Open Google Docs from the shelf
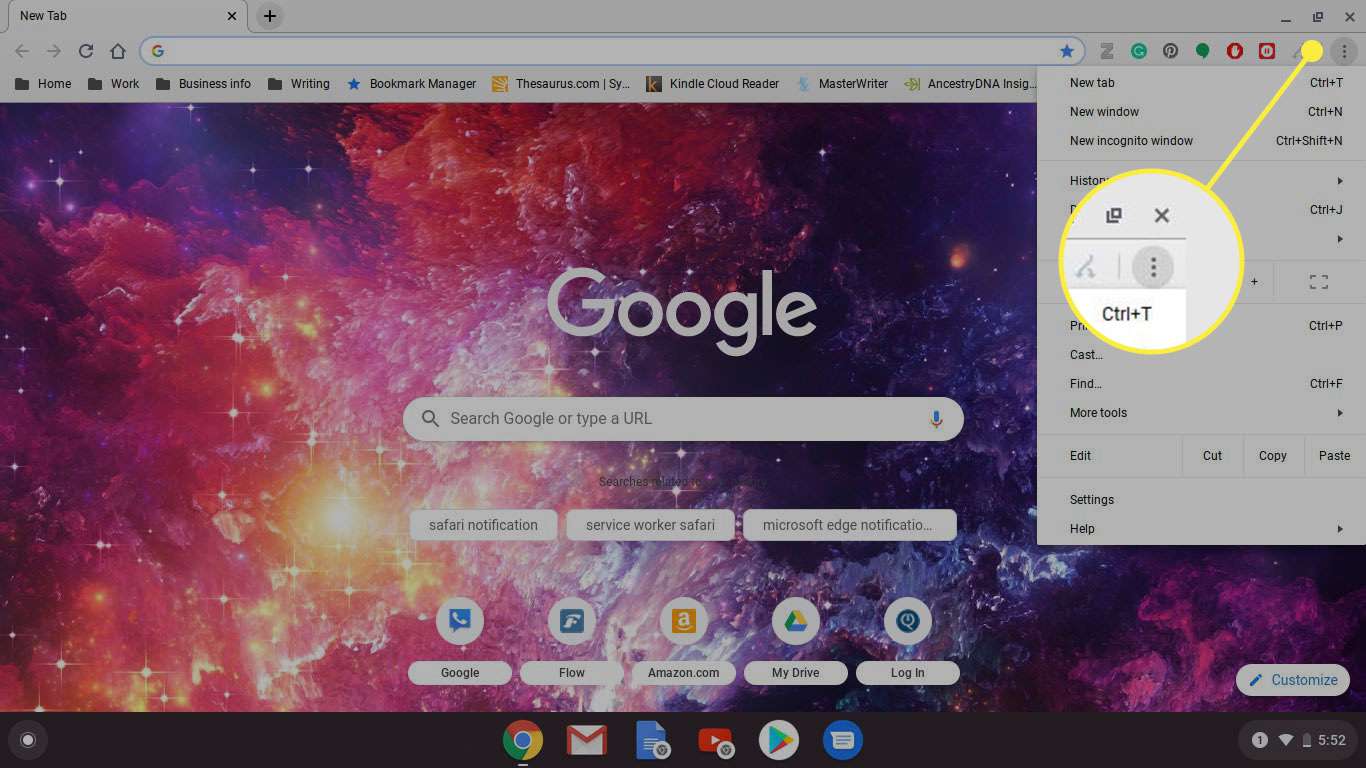 coord(651,741)
